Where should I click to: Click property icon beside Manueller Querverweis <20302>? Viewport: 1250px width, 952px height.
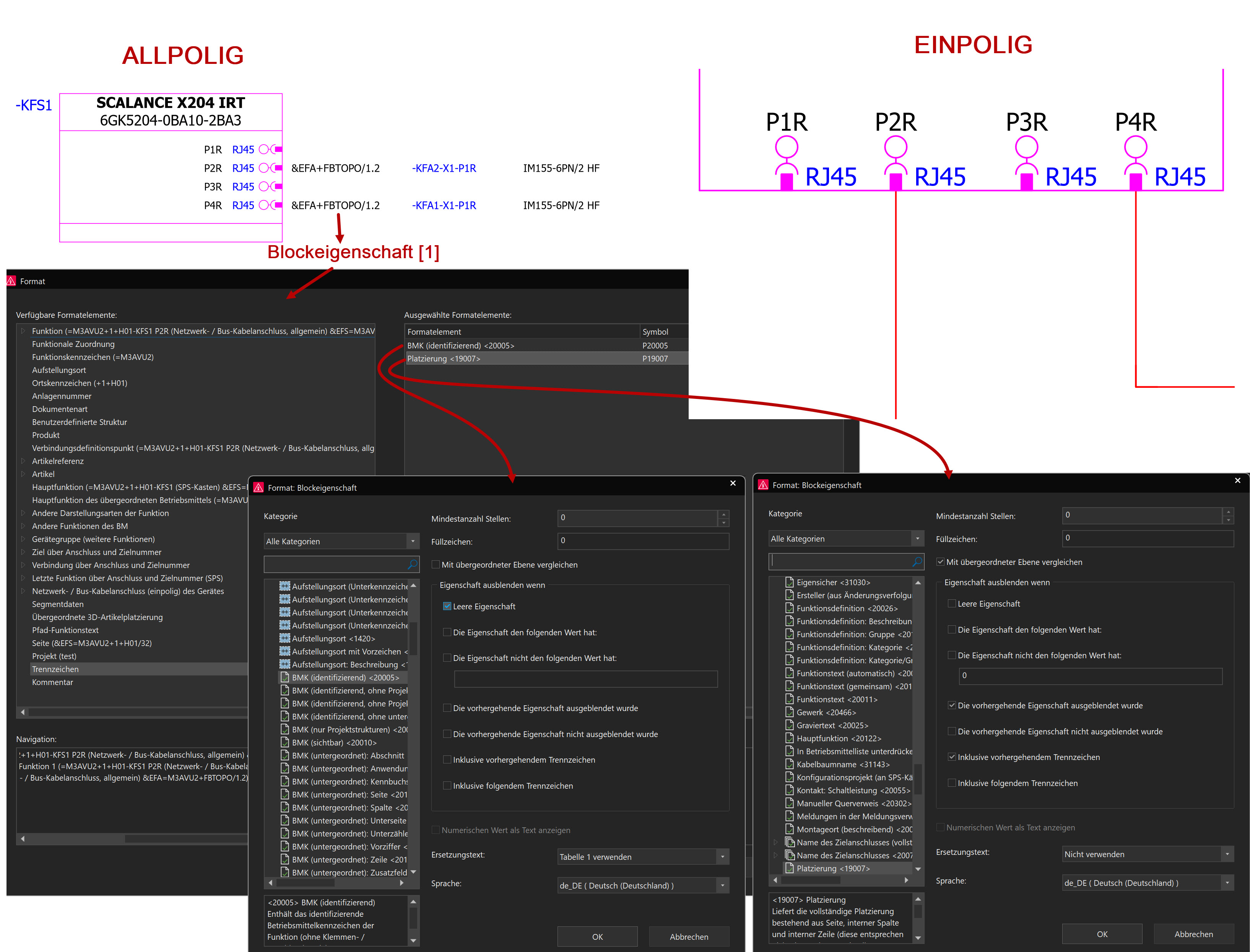[790, 804]
